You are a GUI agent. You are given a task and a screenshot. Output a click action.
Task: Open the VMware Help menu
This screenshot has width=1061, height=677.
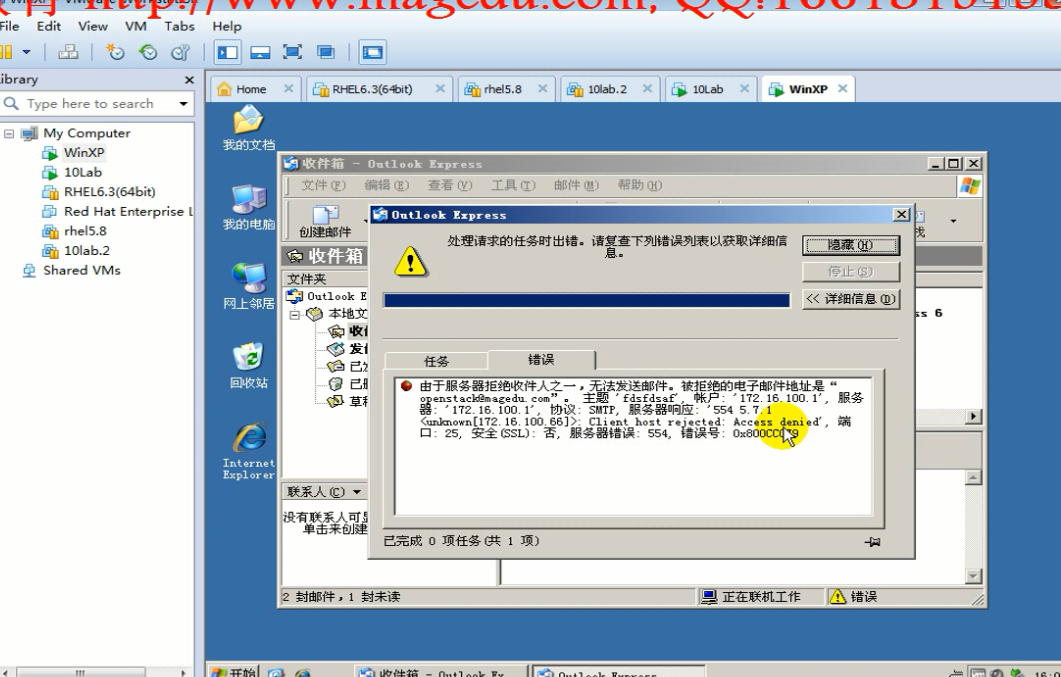pyautogui.click(x=227, y=26)
